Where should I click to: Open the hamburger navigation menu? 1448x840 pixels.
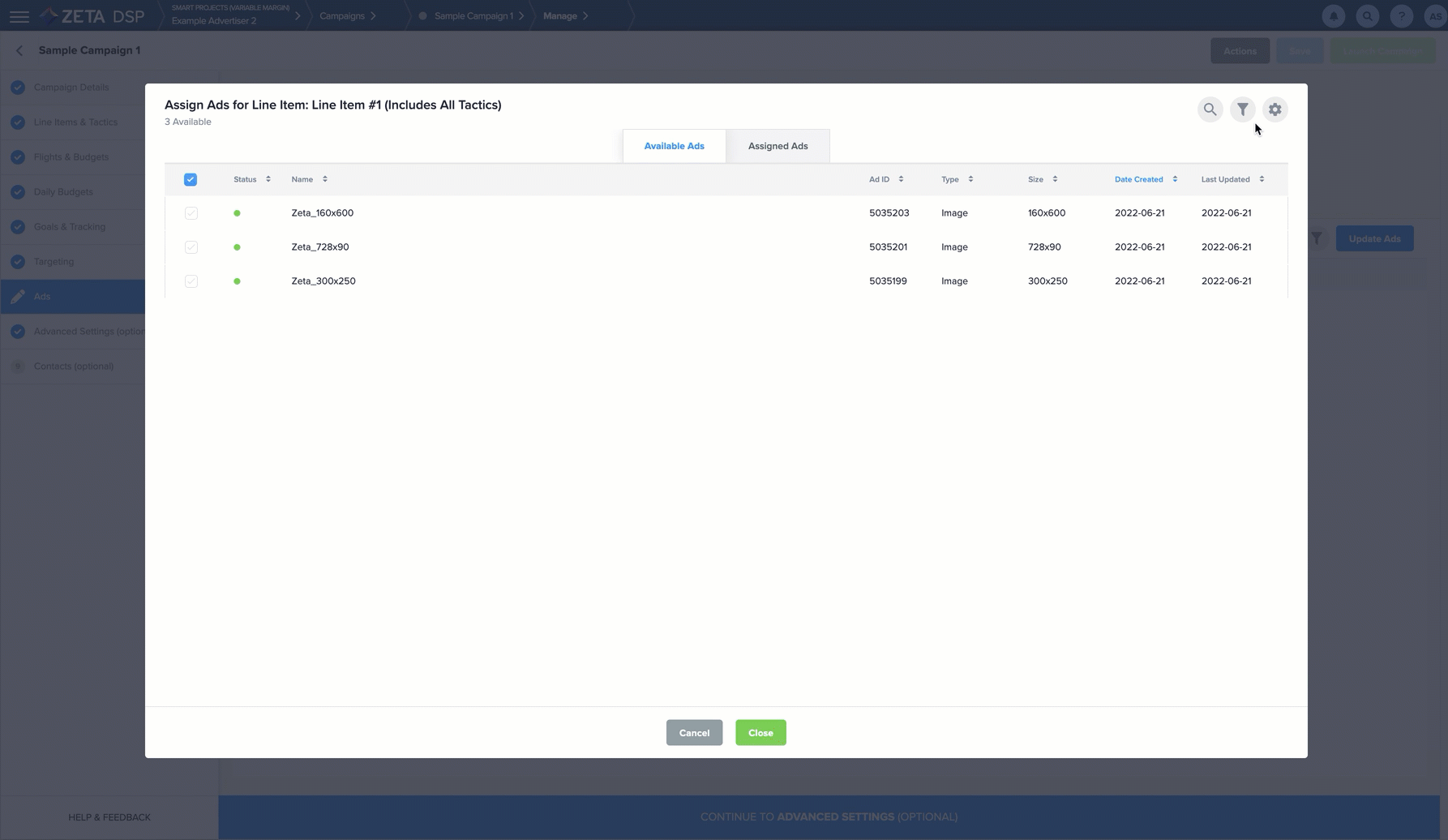(x=19, y=16)
